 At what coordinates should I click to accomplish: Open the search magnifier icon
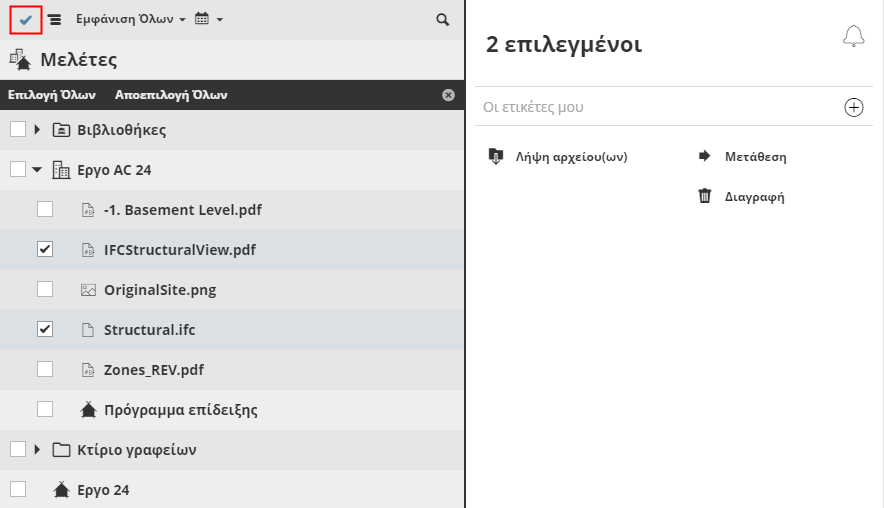443,19
